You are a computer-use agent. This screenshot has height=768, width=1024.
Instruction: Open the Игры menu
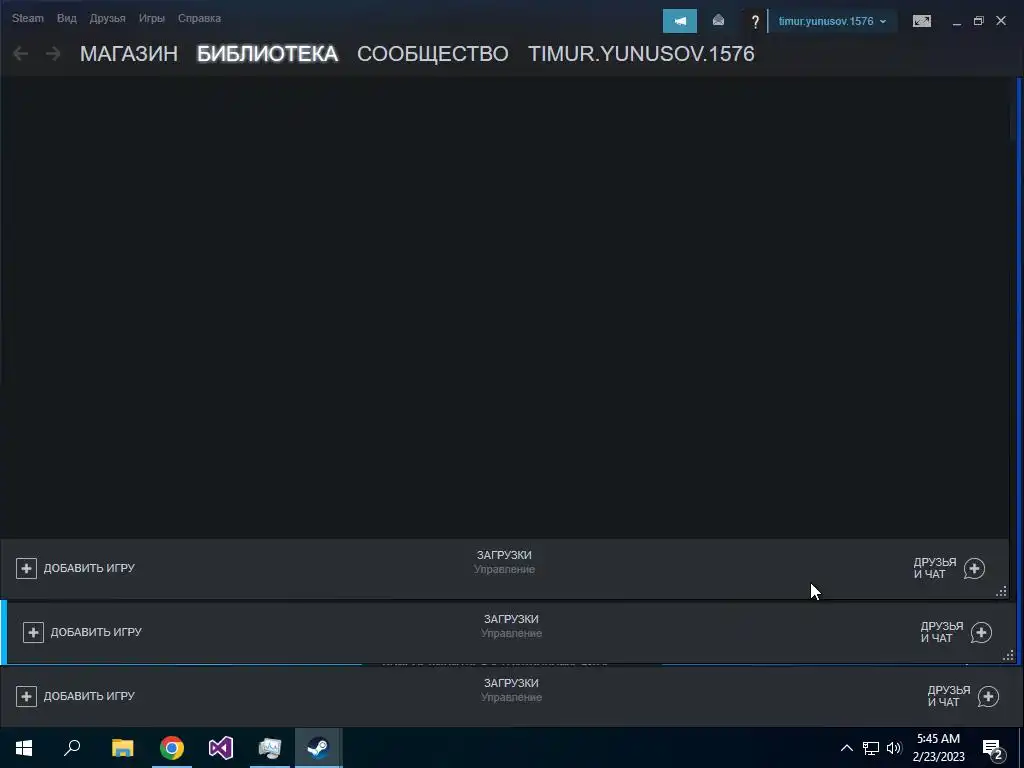pyautogui.click(x=152, y=18)
